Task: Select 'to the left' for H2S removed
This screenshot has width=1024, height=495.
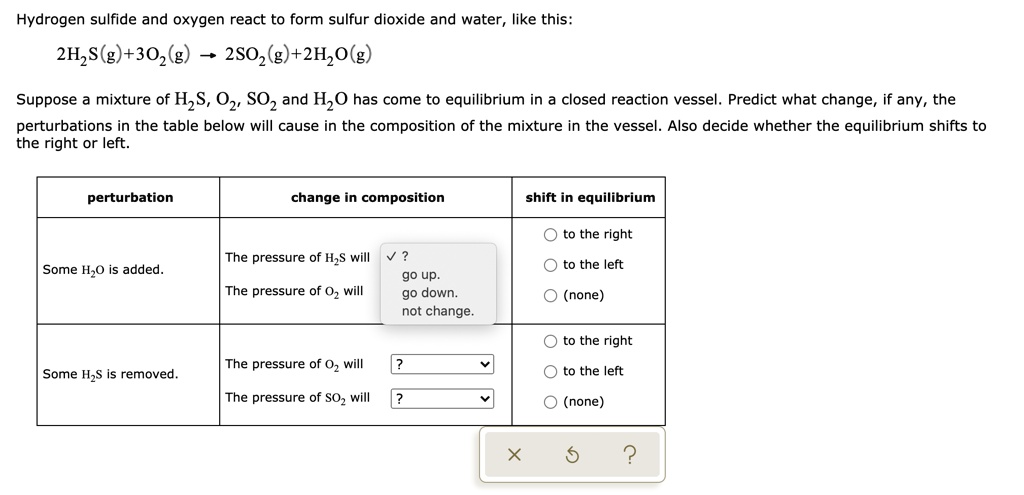Action: pos(551,372)
